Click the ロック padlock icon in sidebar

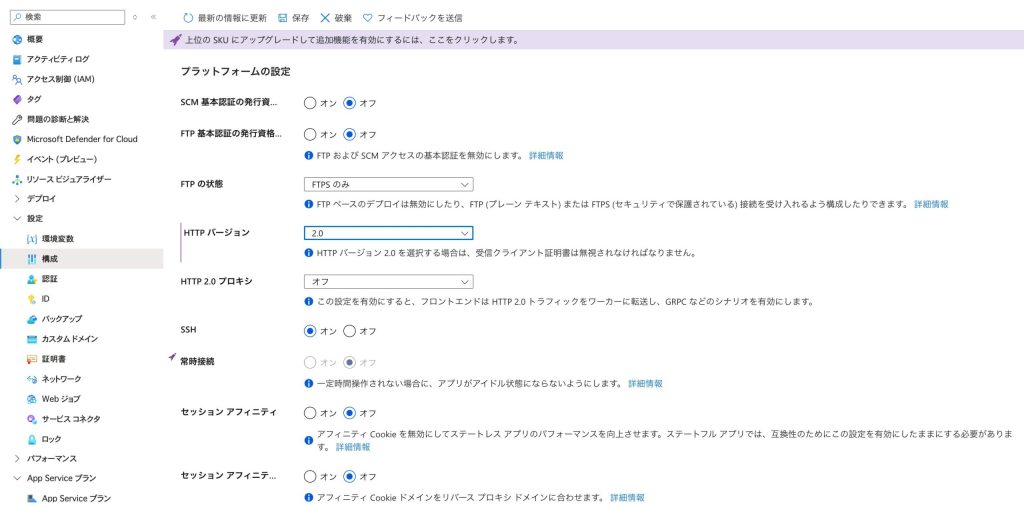click(x=32, y=439)
